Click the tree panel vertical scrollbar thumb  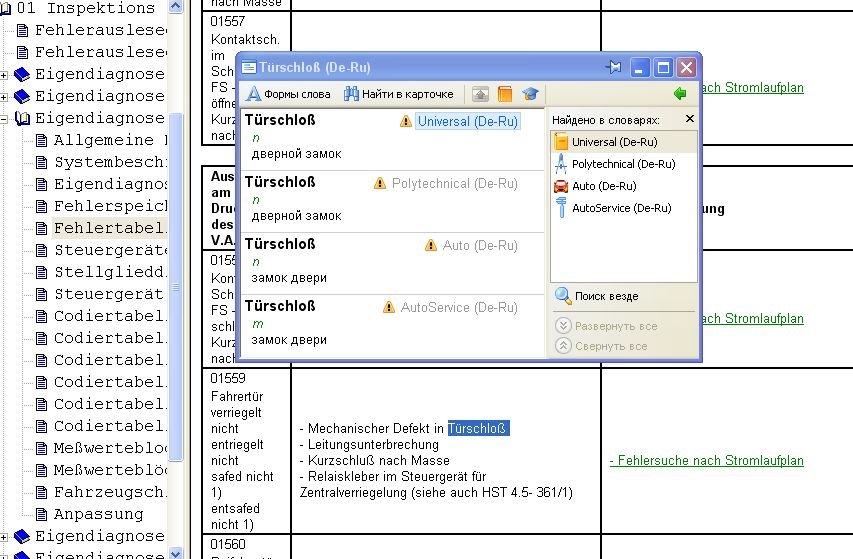pyautogui.click(x=176, y=287)
